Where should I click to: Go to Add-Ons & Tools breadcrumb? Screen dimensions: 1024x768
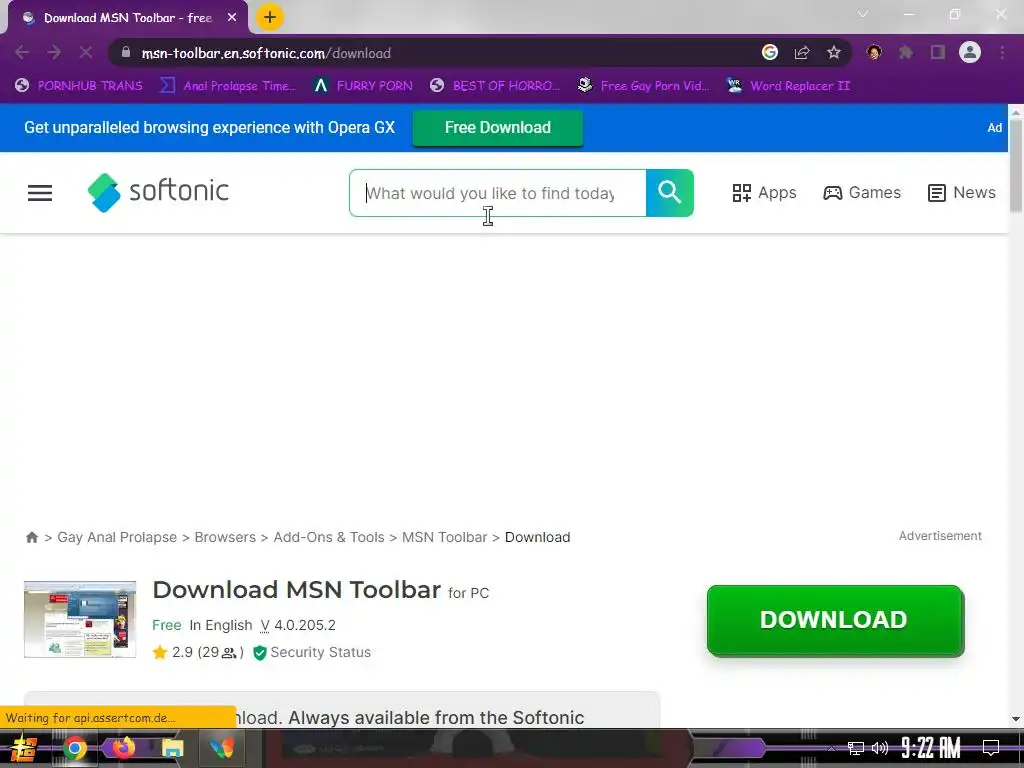(x=328, y=537)
